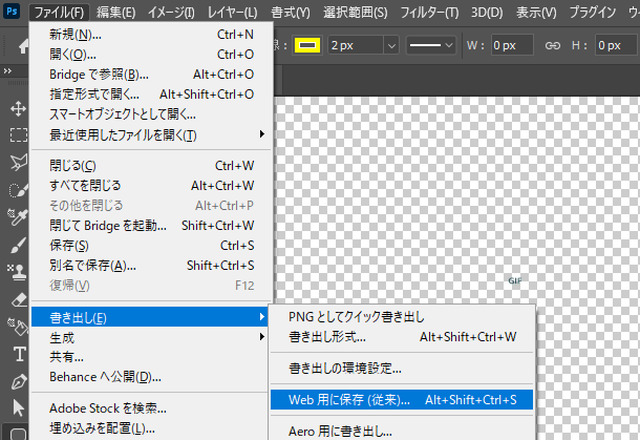This screenshot has width=640, height=440.
Task: Open the stroke line style dropdown
Action: [x=431, y=45]
